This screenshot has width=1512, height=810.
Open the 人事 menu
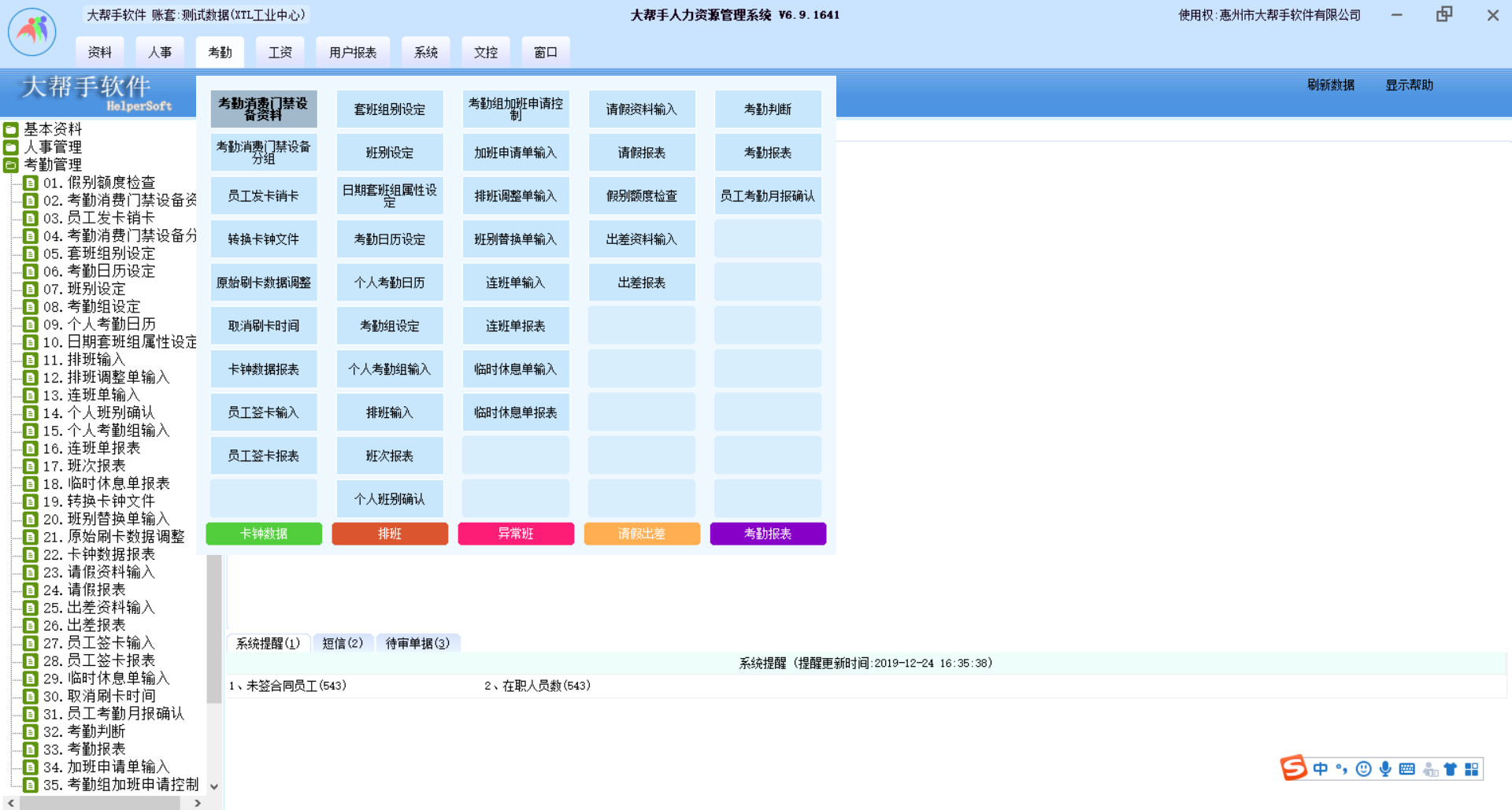(160, 52)
